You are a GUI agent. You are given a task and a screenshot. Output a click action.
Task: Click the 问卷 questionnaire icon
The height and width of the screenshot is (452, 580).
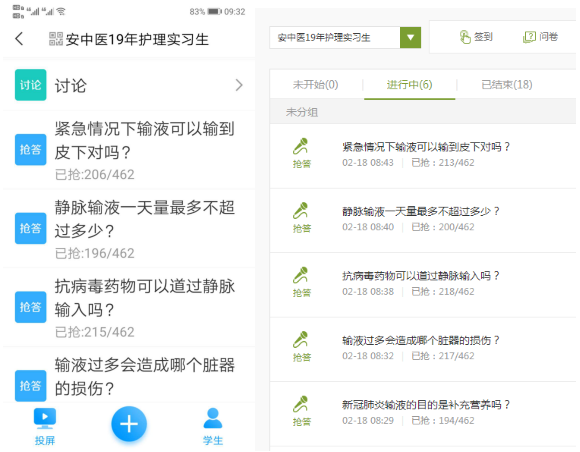click(x=529, y=37)
